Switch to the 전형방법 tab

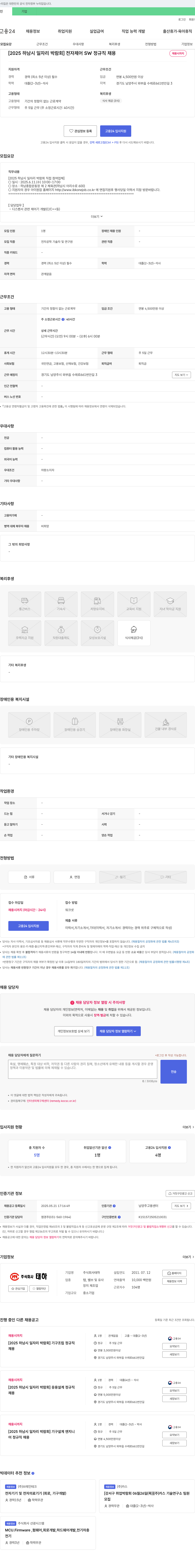tap(151, 44)
